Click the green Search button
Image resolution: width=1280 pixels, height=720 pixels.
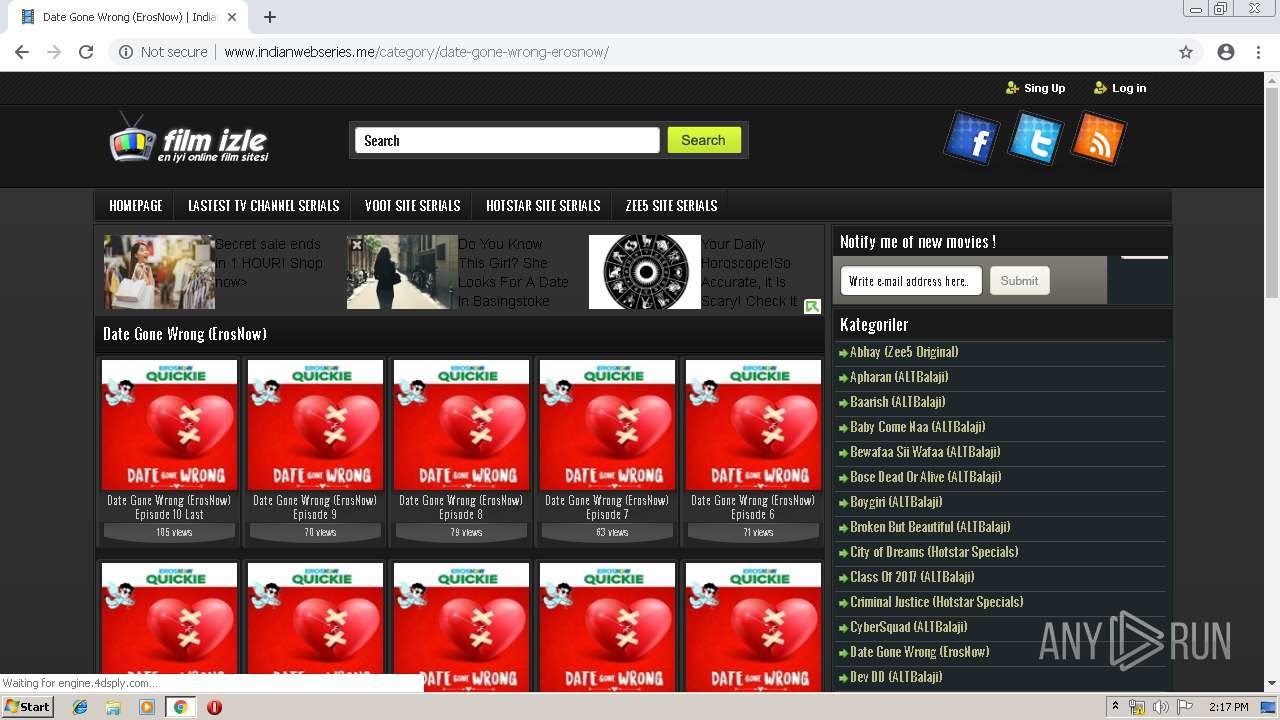704,140
